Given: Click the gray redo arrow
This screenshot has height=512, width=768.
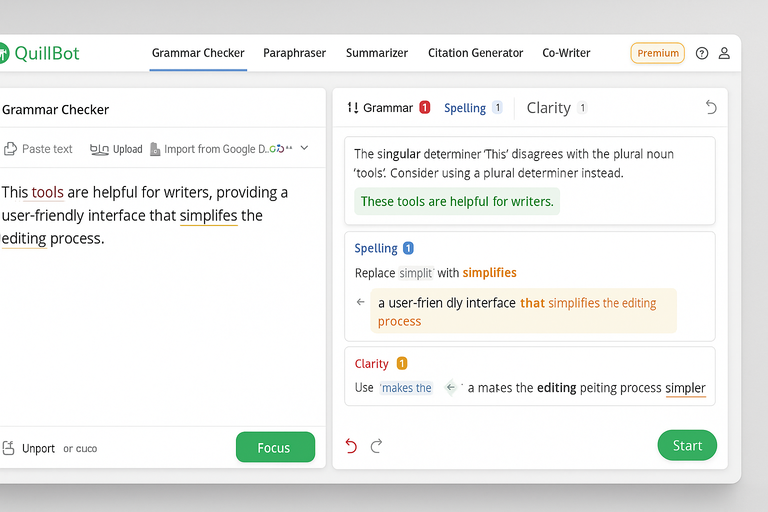Looking at the screenshot, I should coord(376,446).
